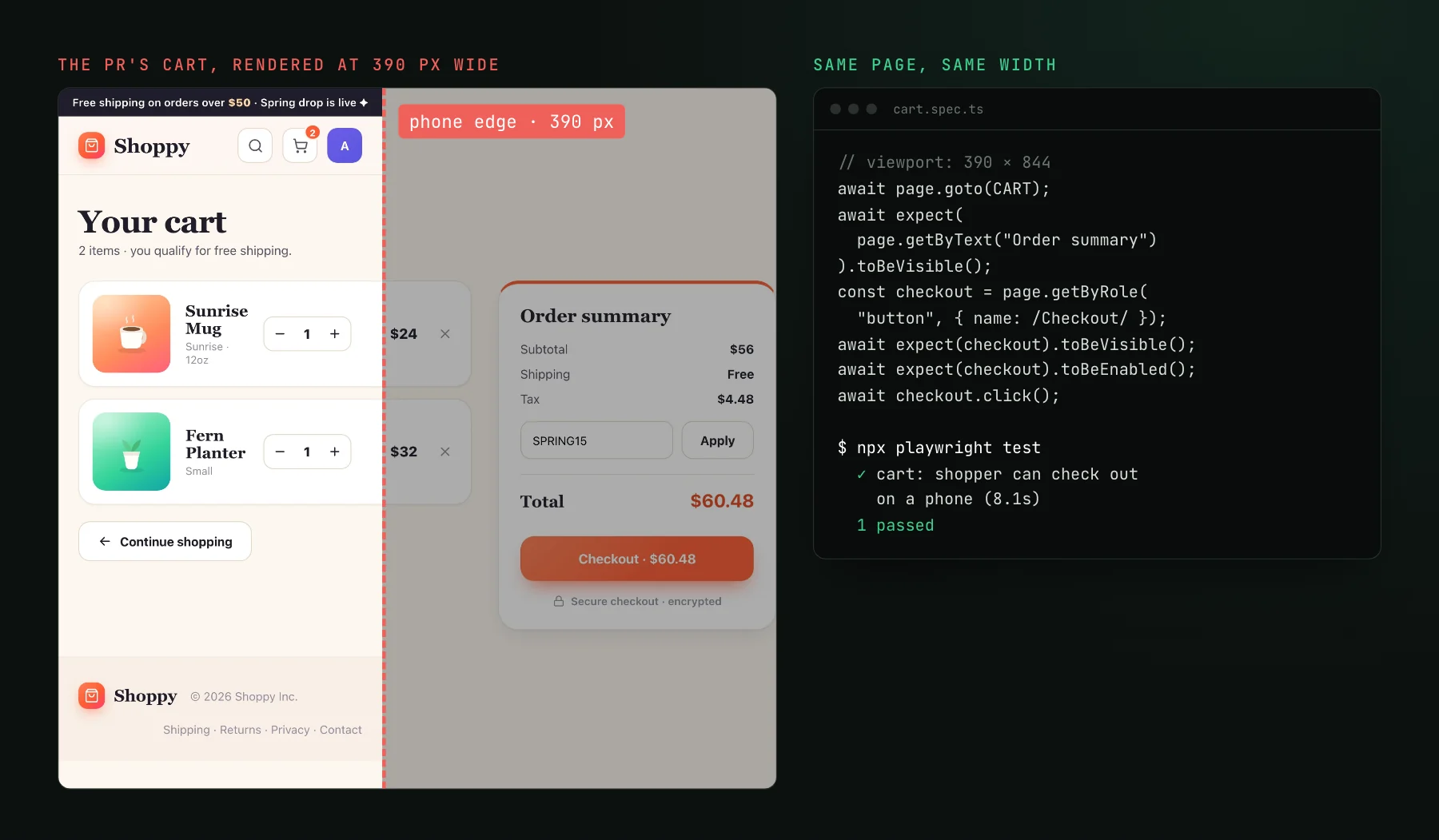Click the "$56" subtotal value

click(742, 349)
